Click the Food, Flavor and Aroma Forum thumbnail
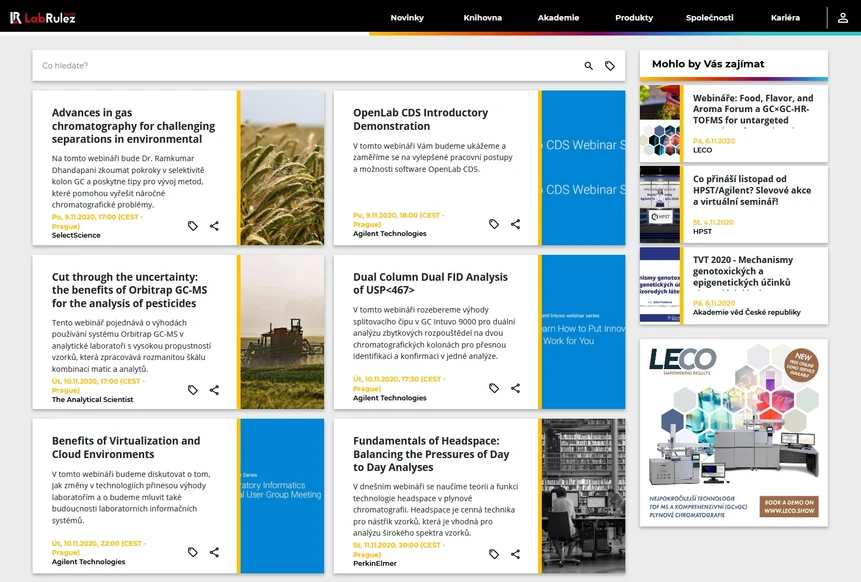 [x=660, y=120]
